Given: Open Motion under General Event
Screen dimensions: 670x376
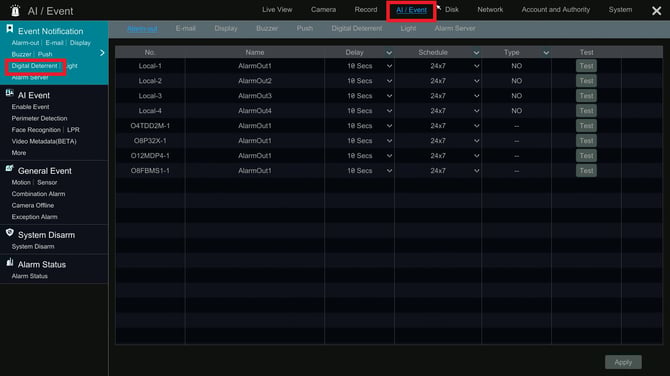Looking at the screenshot, I should [21, 182].
